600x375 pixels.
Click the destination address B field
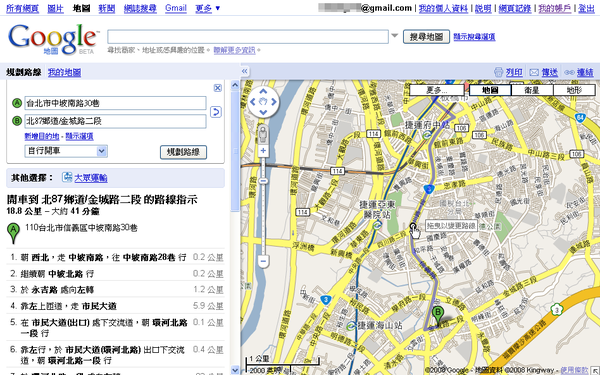coord(116,121)
